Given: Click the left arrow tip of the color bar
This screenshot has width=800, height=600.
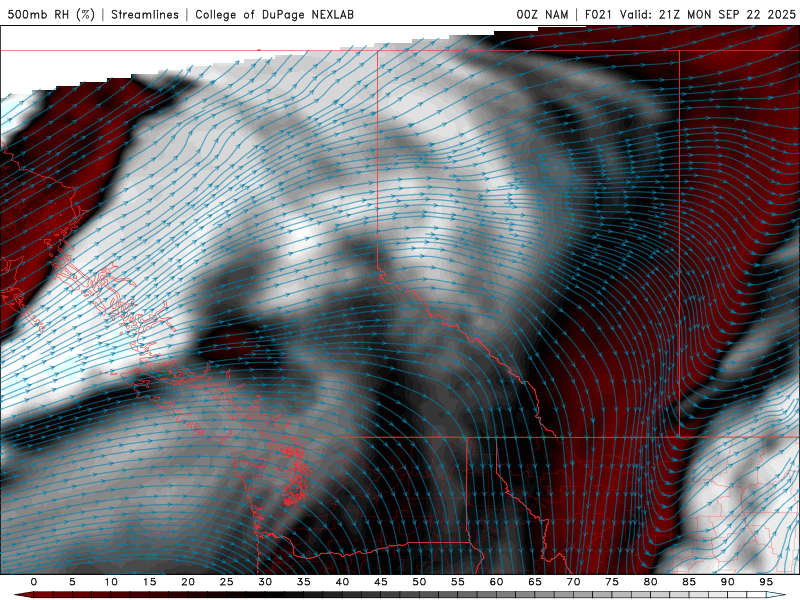Looking at the screenshot, I should [20, 595].
